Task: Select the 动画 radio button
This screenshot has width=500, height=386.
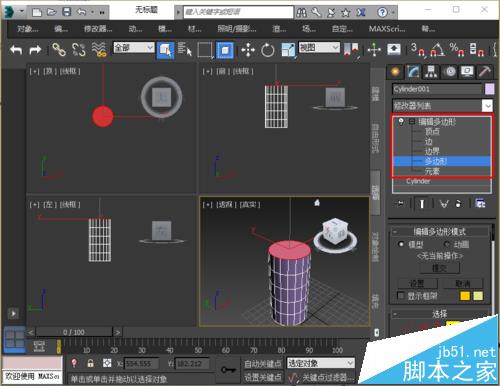Action: 447,244
